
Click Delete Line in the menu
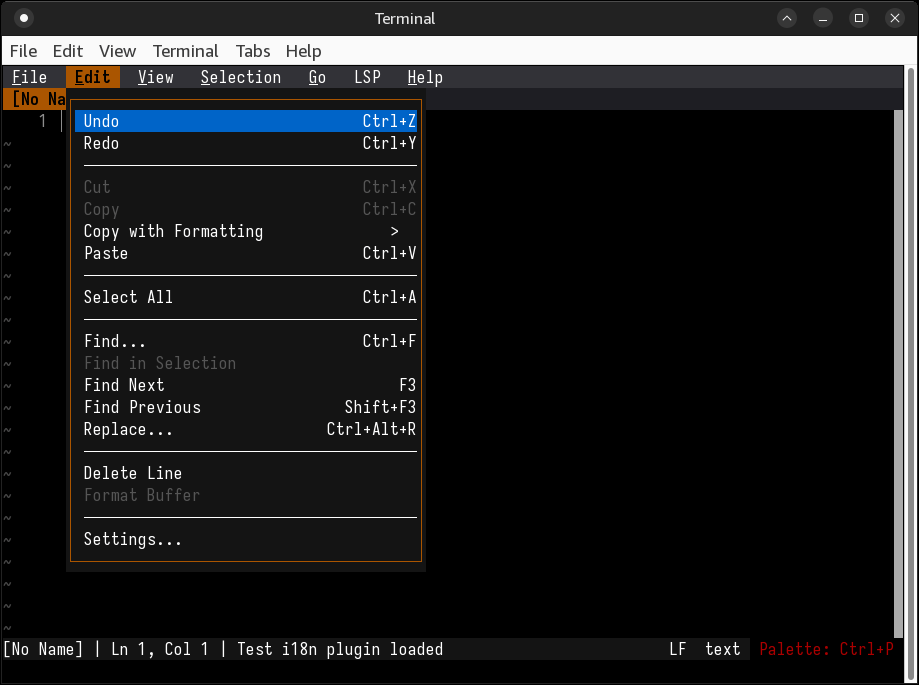coord(245,473)
